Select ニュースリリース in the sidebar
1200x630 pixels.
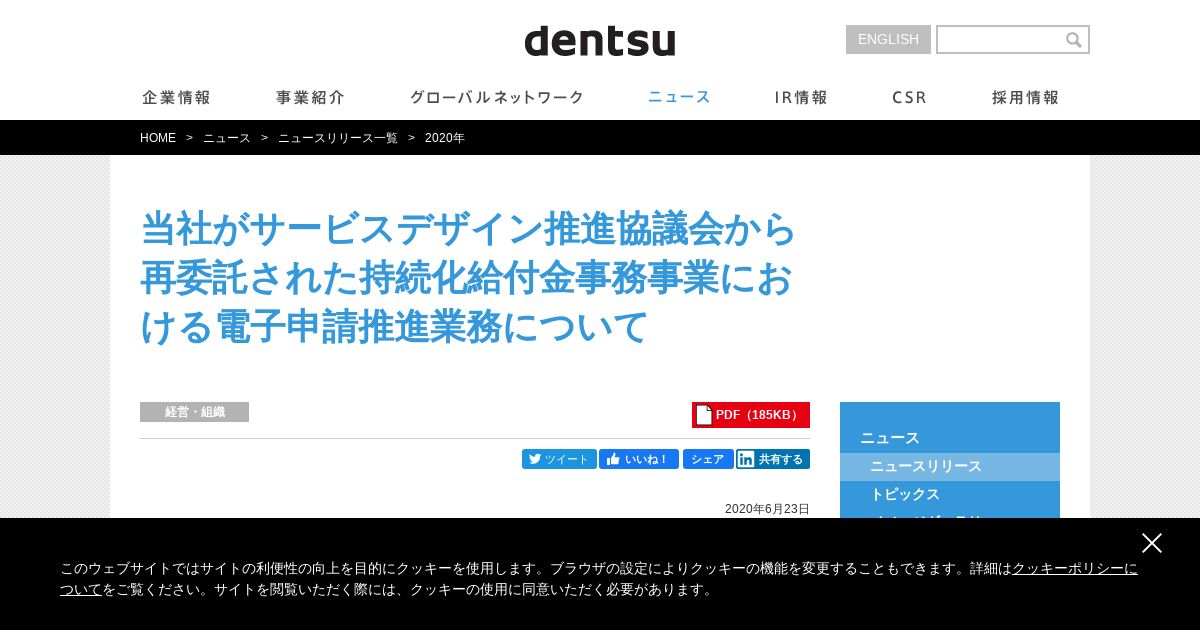tap(950, 467)
